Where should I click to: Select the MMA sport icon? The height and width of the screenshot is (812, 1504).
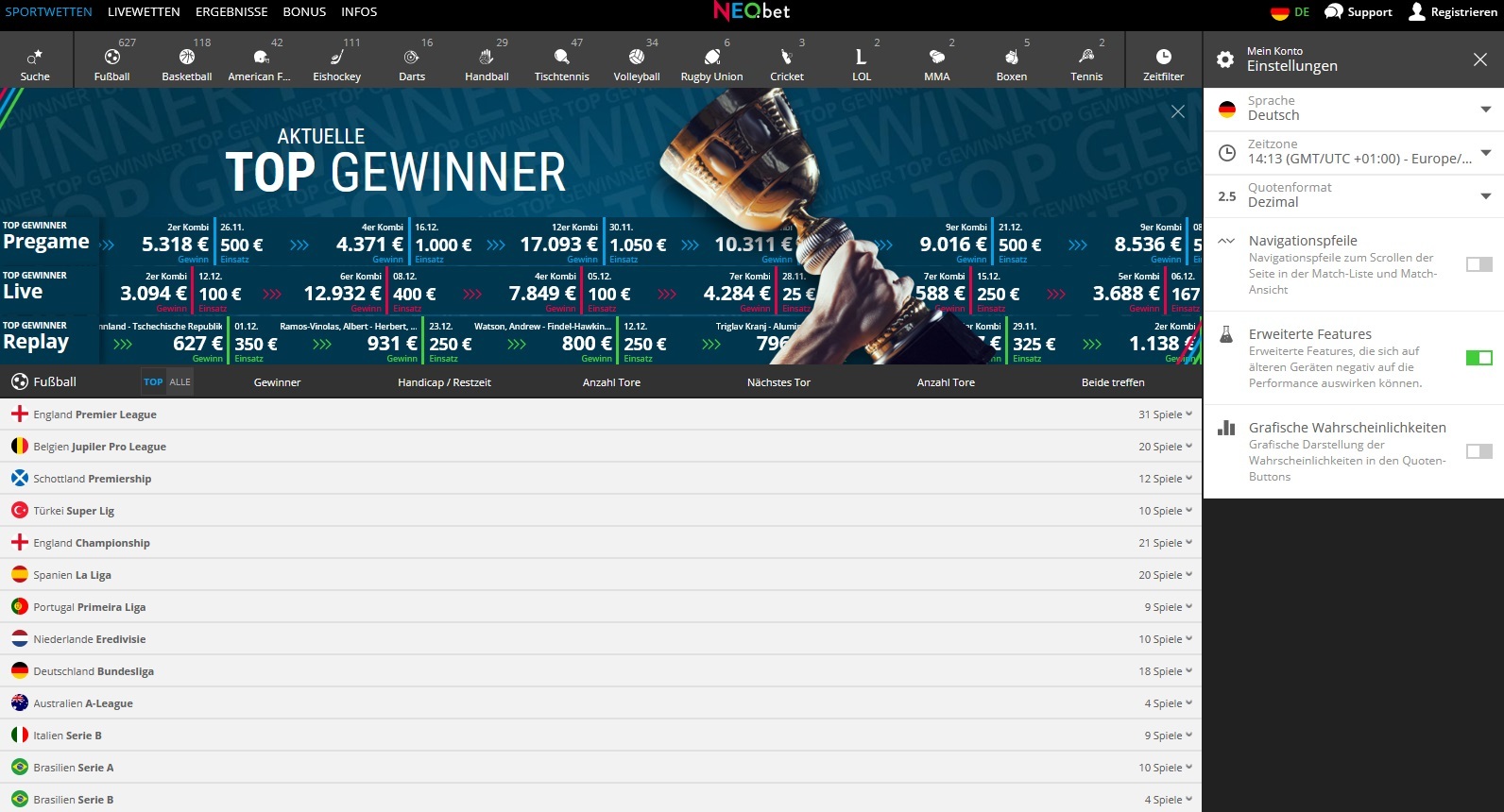click(x=936, y=58)
